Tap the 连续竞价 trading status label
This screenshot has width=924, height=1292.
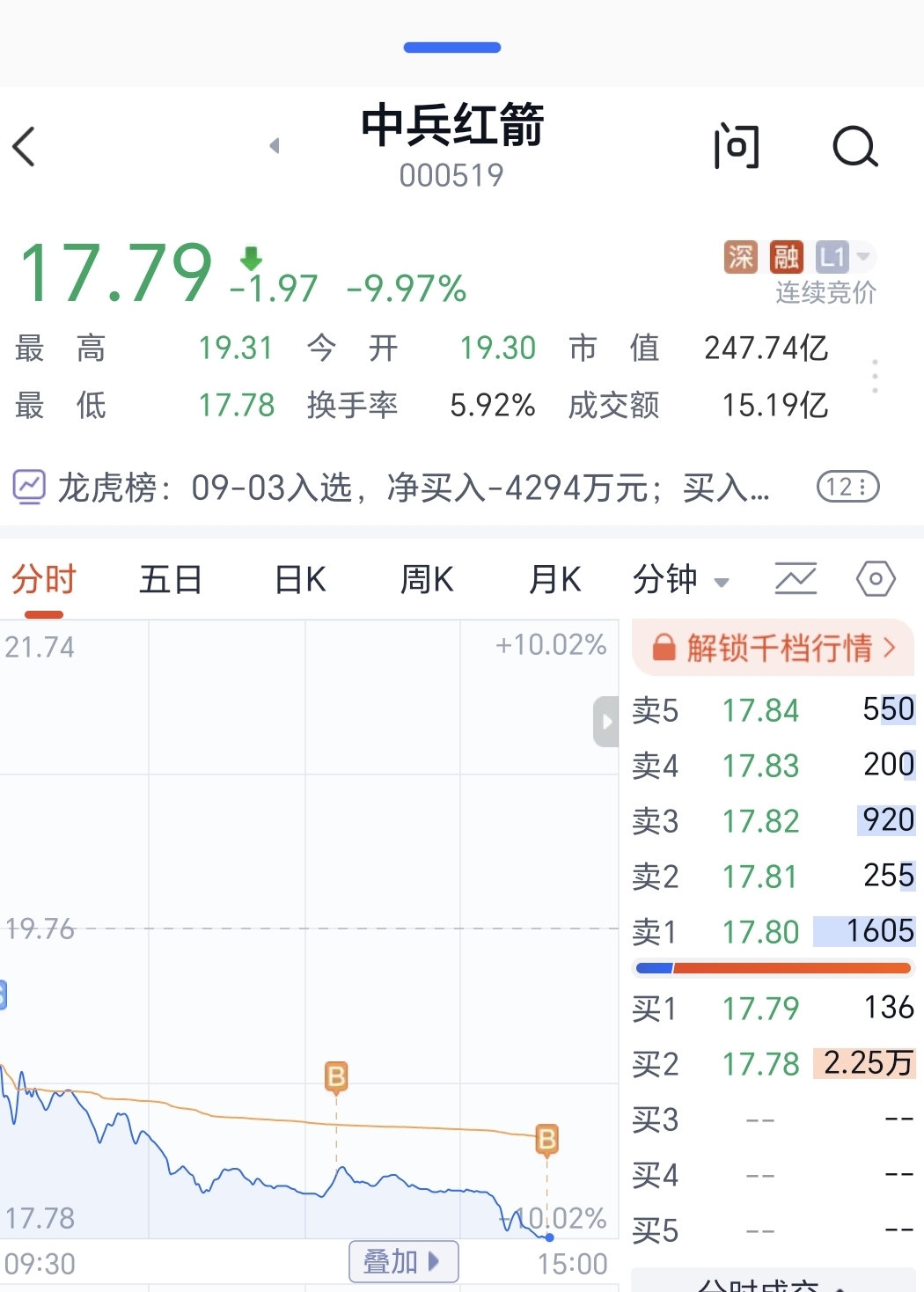point(825,292)
